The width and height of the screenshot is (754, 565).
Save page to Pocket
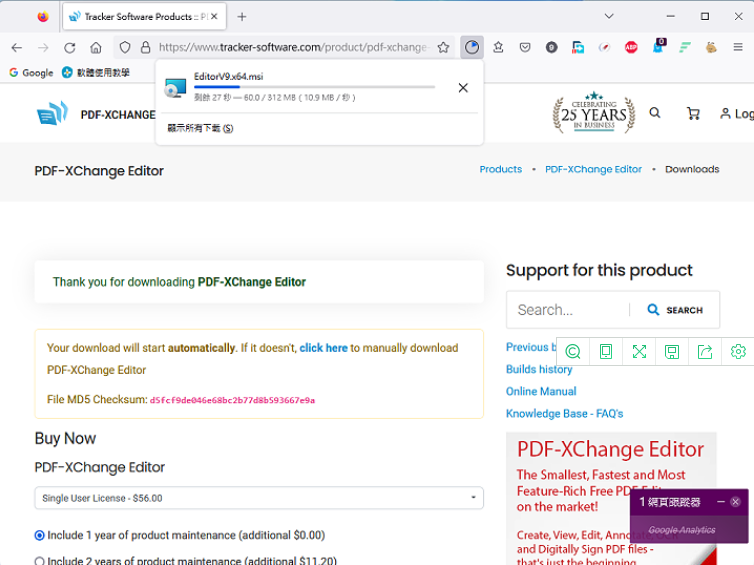tap(525, 47)
